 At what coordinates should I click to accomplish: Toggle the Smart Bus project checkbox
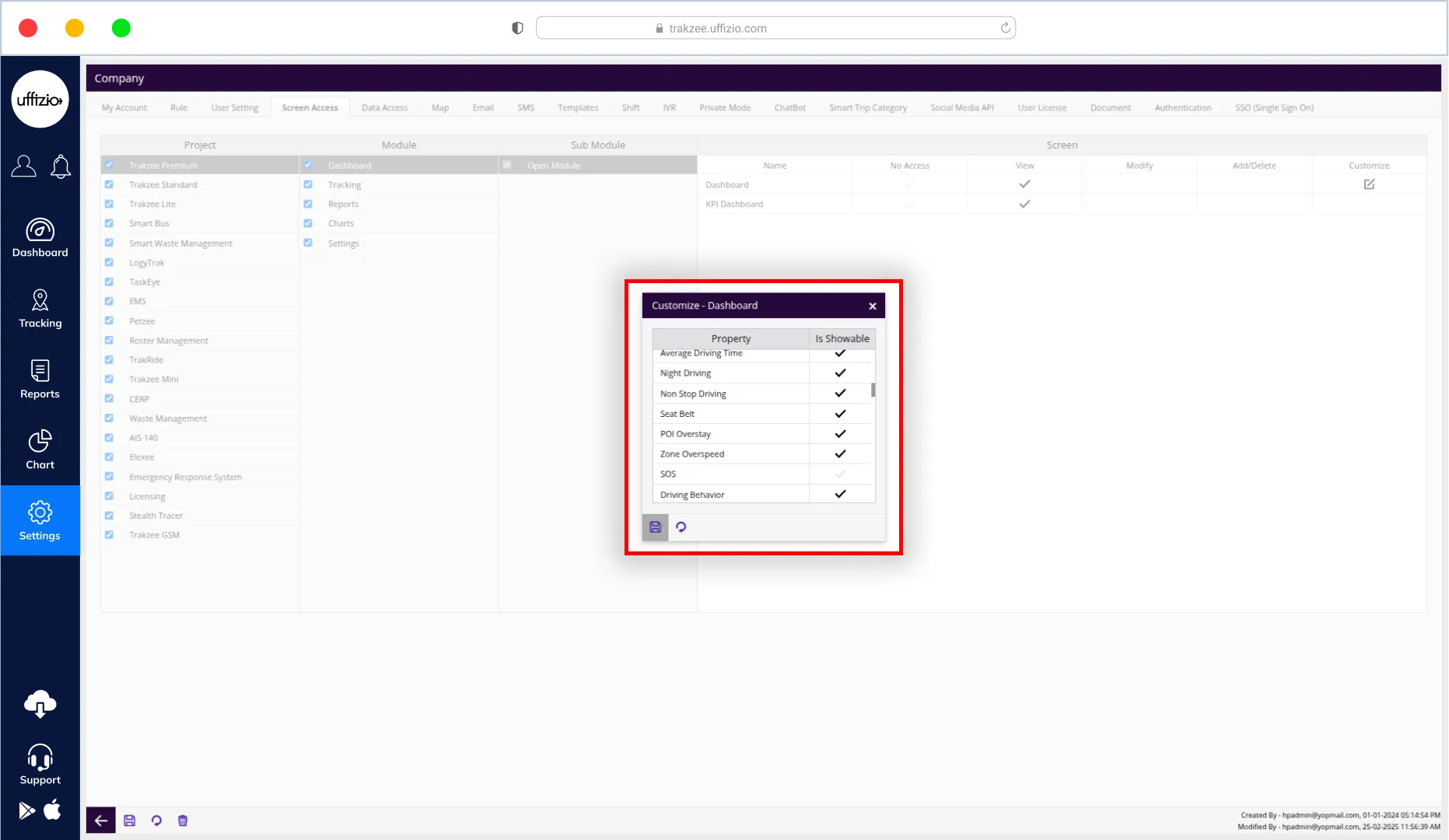pyautogui.click(x=109, y=224)
